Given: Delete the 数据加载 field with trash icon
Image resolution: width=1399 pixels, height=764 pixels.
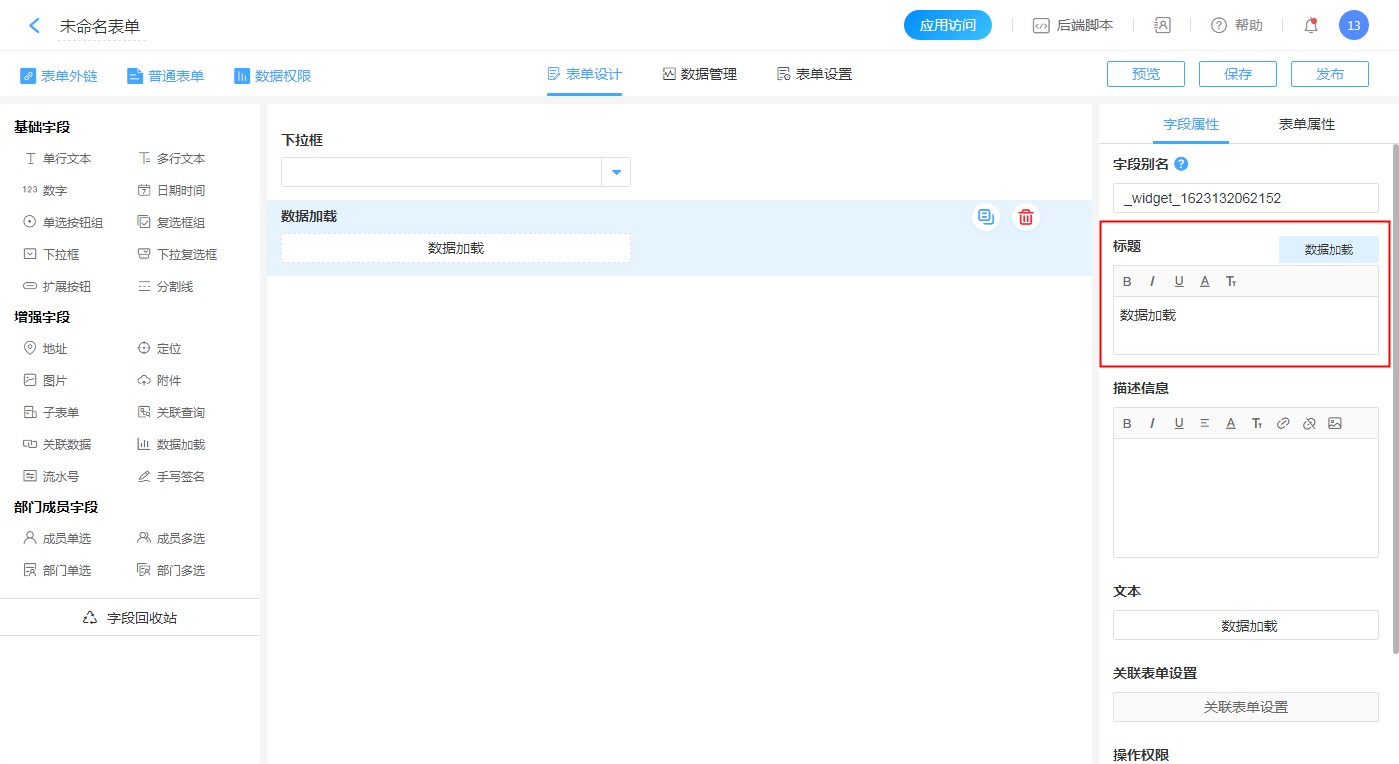Looking at the screenshot, I should 1025,217.
